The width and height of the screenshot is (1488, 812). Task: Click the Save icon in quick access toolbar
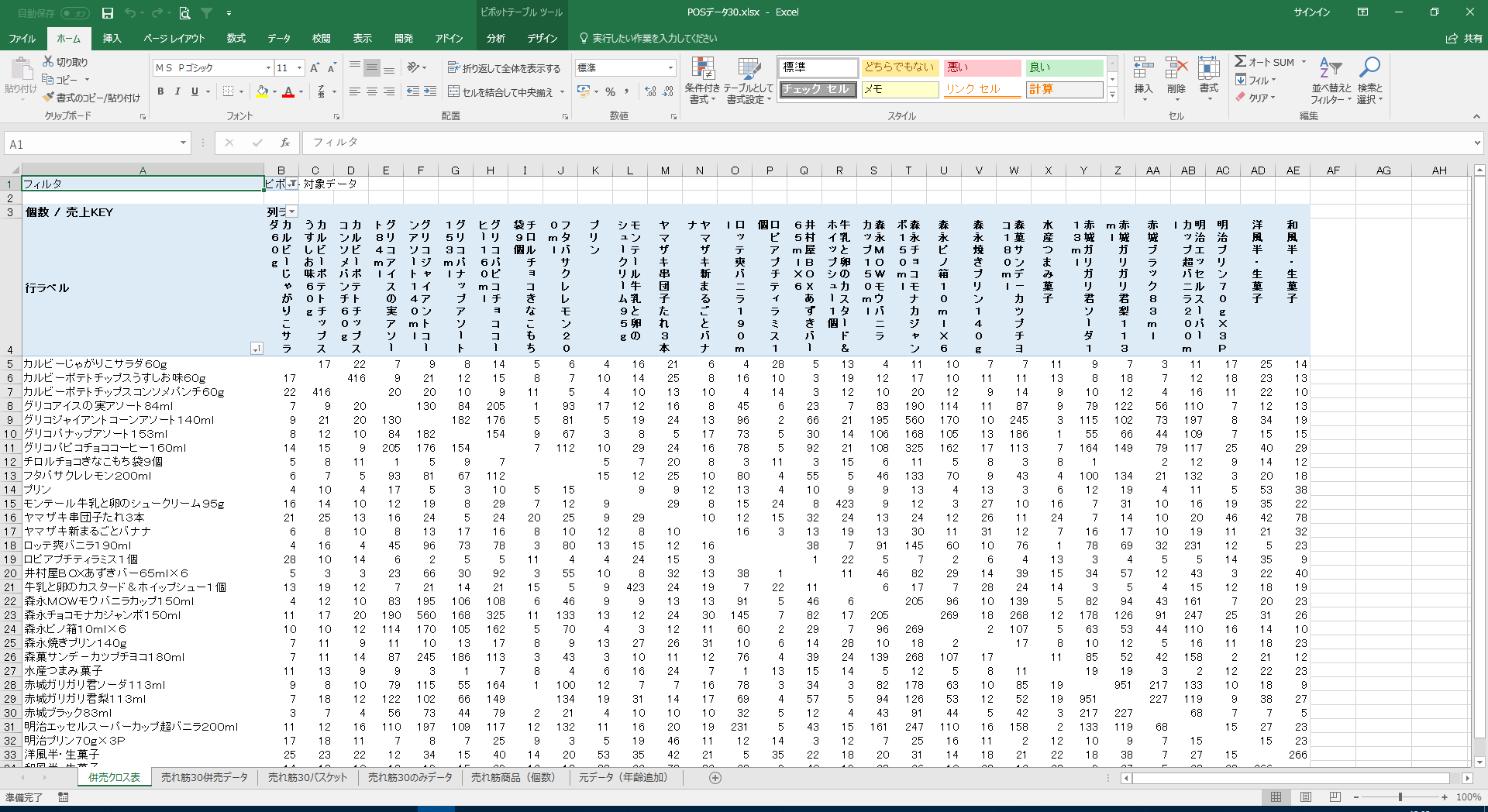(108, 13)
